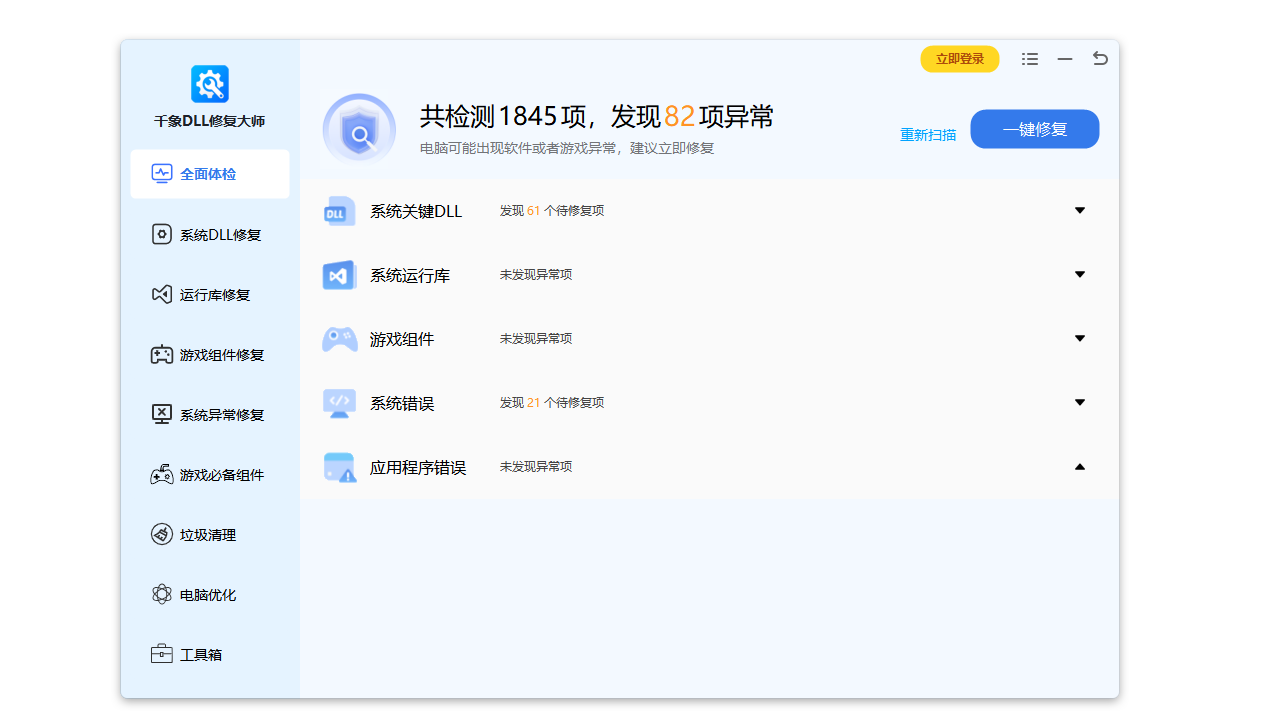The width and height of the screenshot is (1280, 720).
Task: Expand the 系统运行库 section
Action: point(1080,274)
